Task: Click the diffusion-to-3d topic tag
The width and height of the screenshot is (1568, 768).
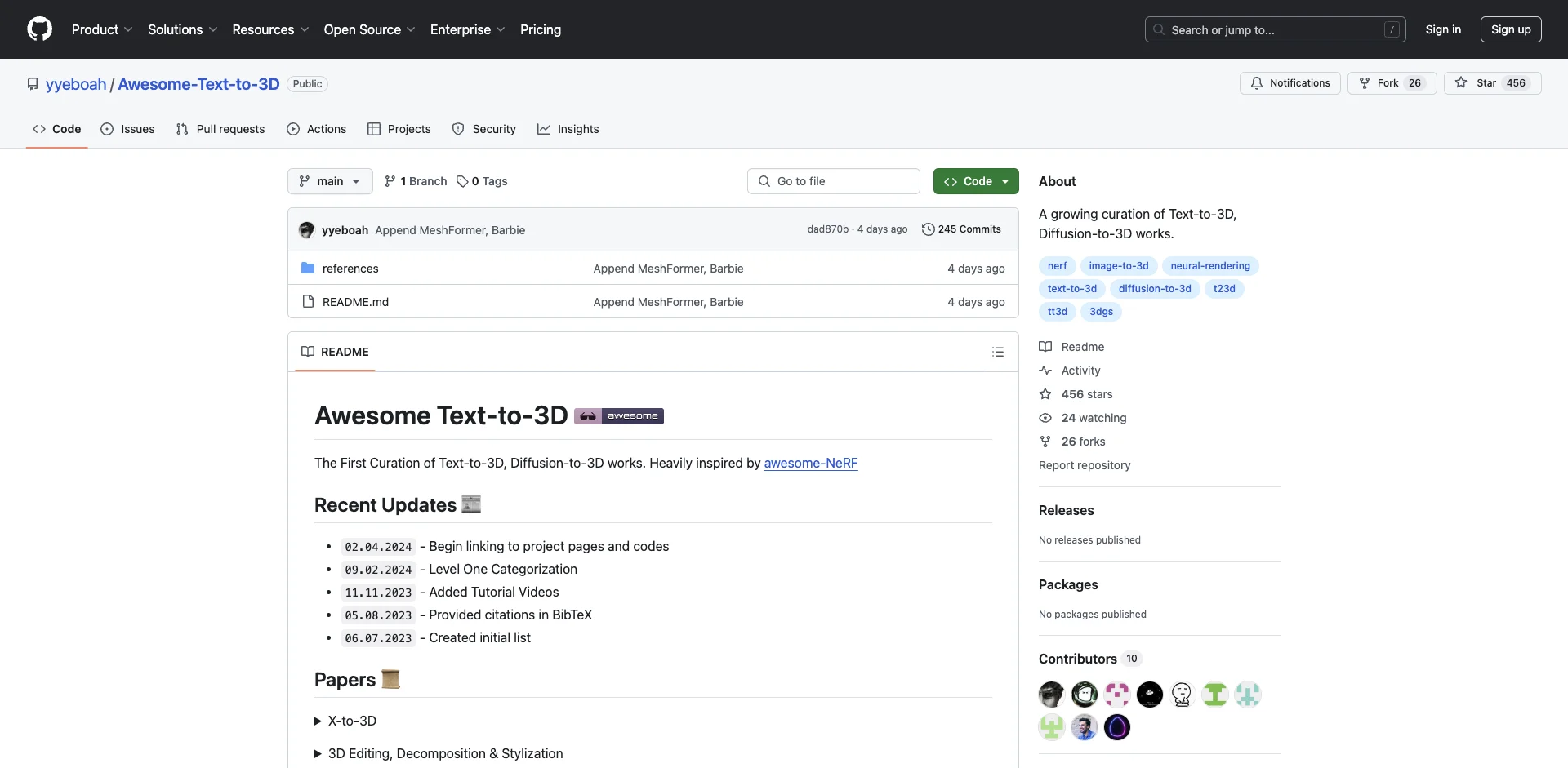Action: [1155, 289]
